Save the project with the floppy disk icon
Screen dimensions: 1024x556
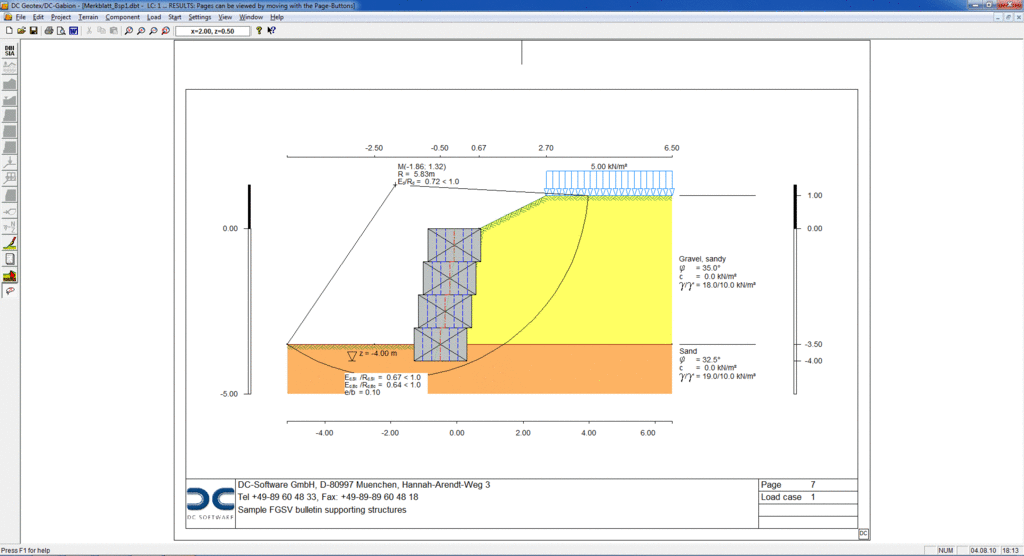(x=33, y=31)
